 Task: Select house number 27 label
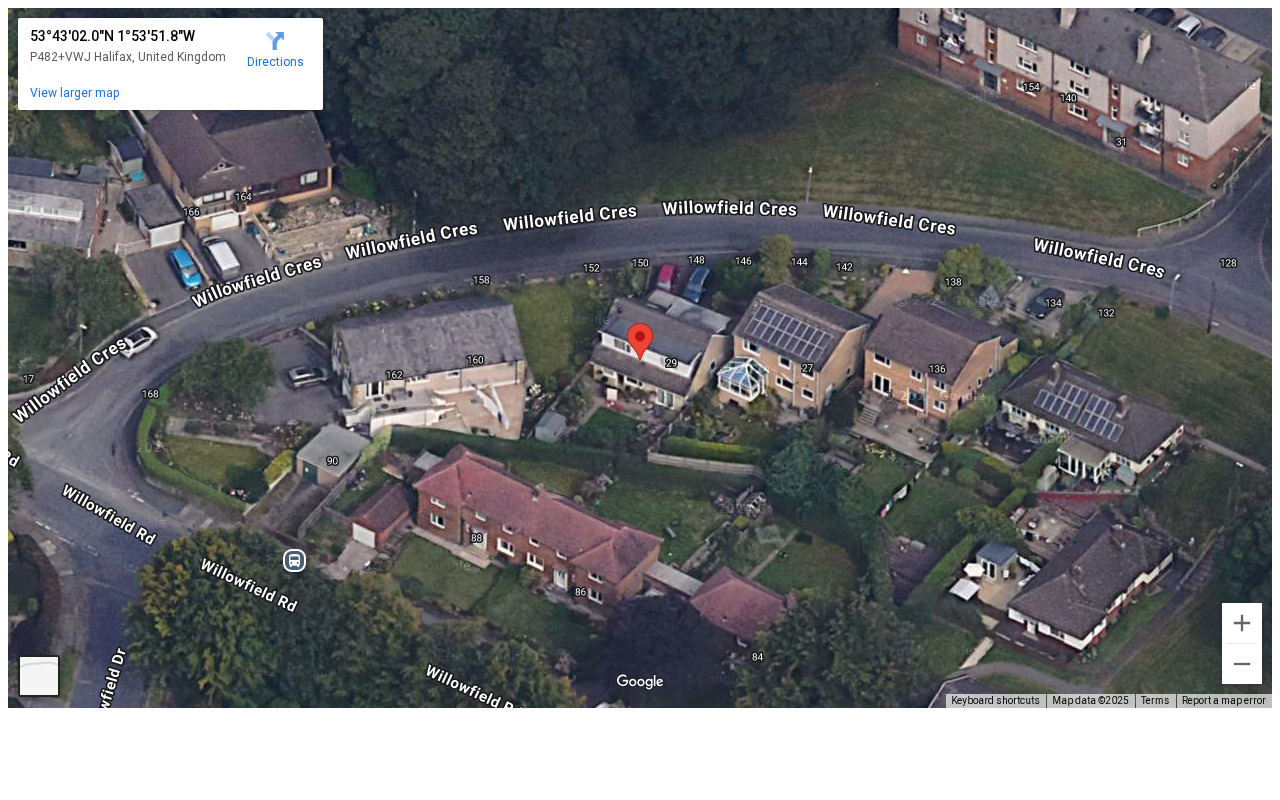pyautogui.click(x=807, y=369)
